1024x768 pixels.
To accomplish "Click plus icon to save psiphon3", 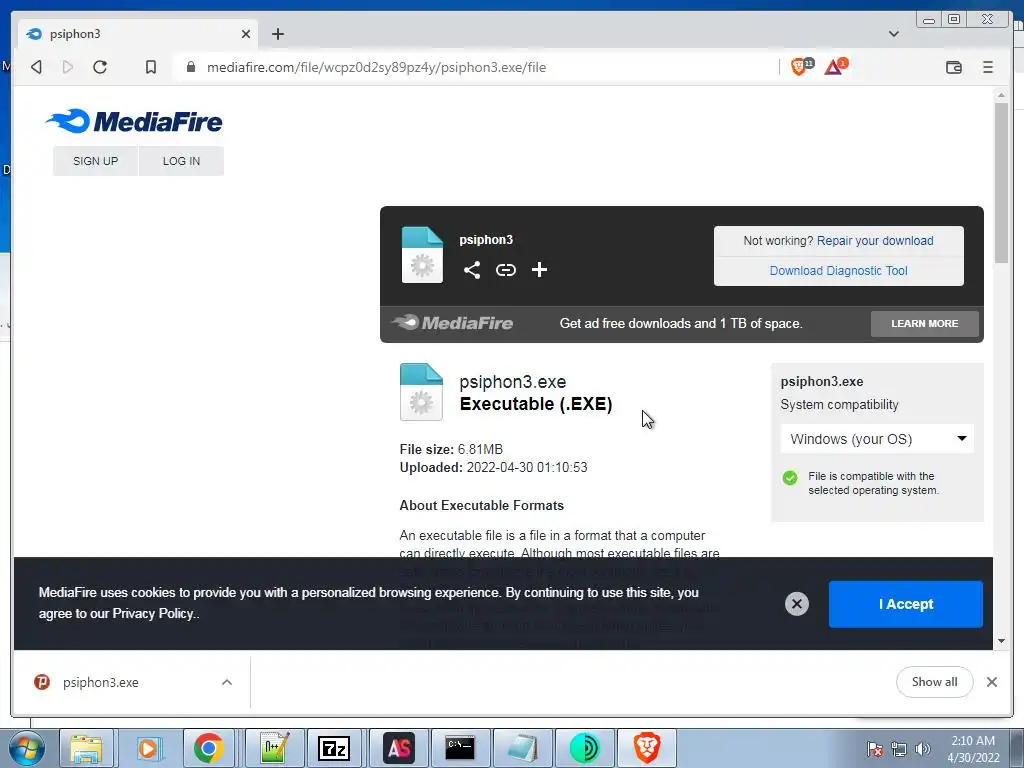I will coord(539,270).
